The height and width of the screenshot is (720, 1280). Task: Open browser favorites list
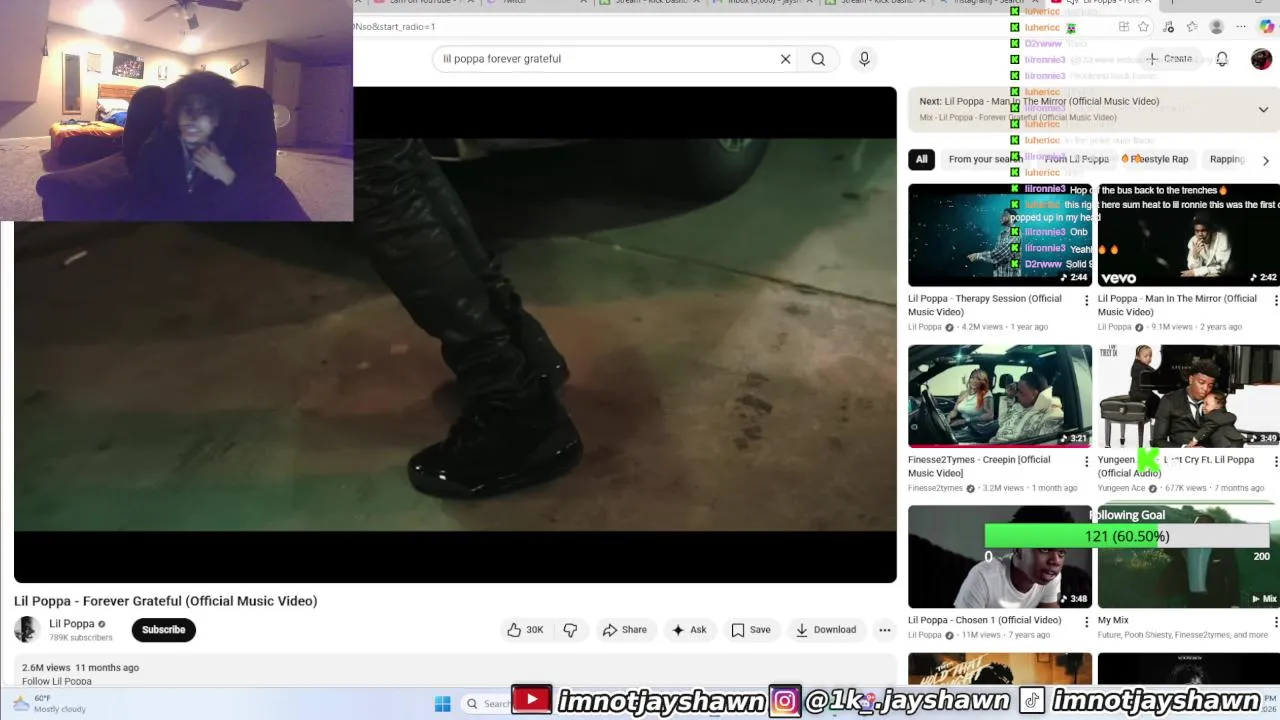point(1192,27)
